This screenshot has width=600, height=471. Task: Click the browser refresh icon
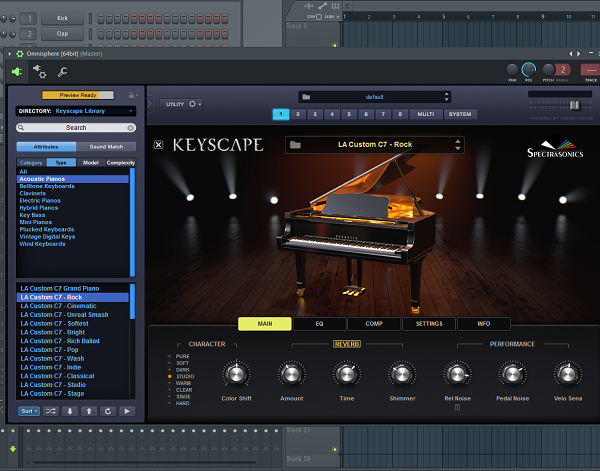point(108,411)
